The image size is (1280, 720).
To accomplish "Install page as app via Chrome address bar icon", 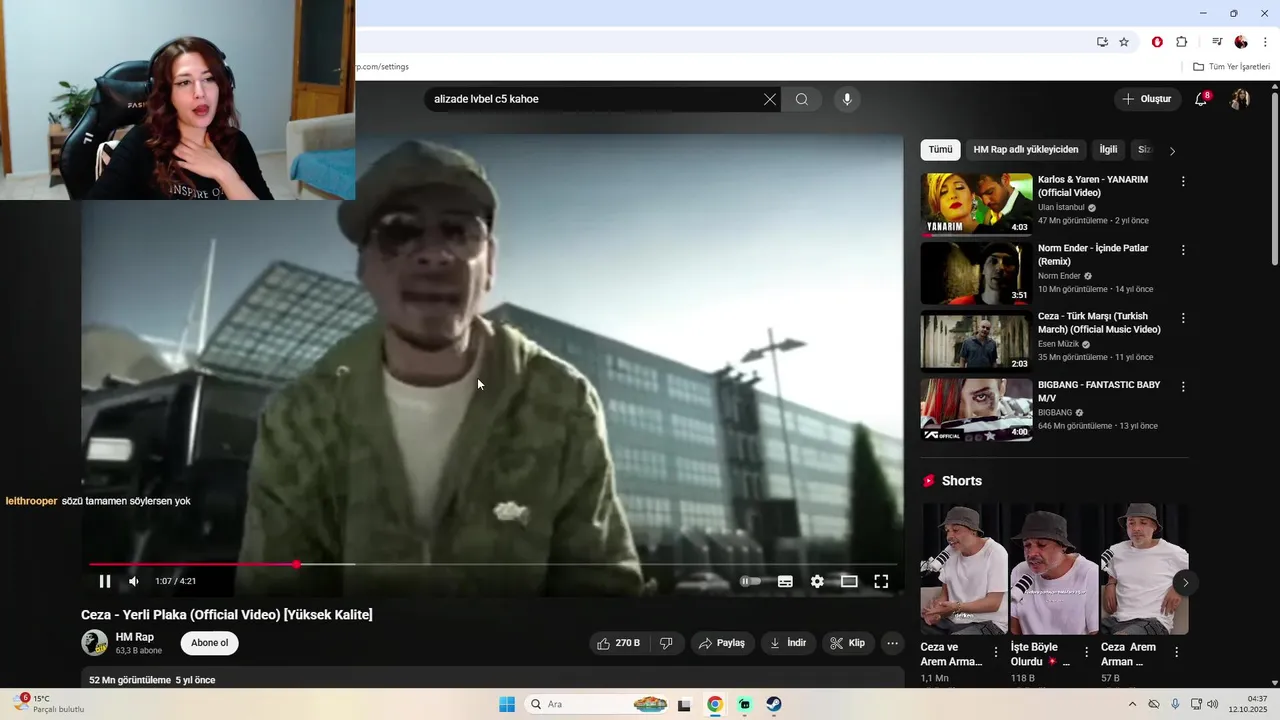I will [1102, 42].
